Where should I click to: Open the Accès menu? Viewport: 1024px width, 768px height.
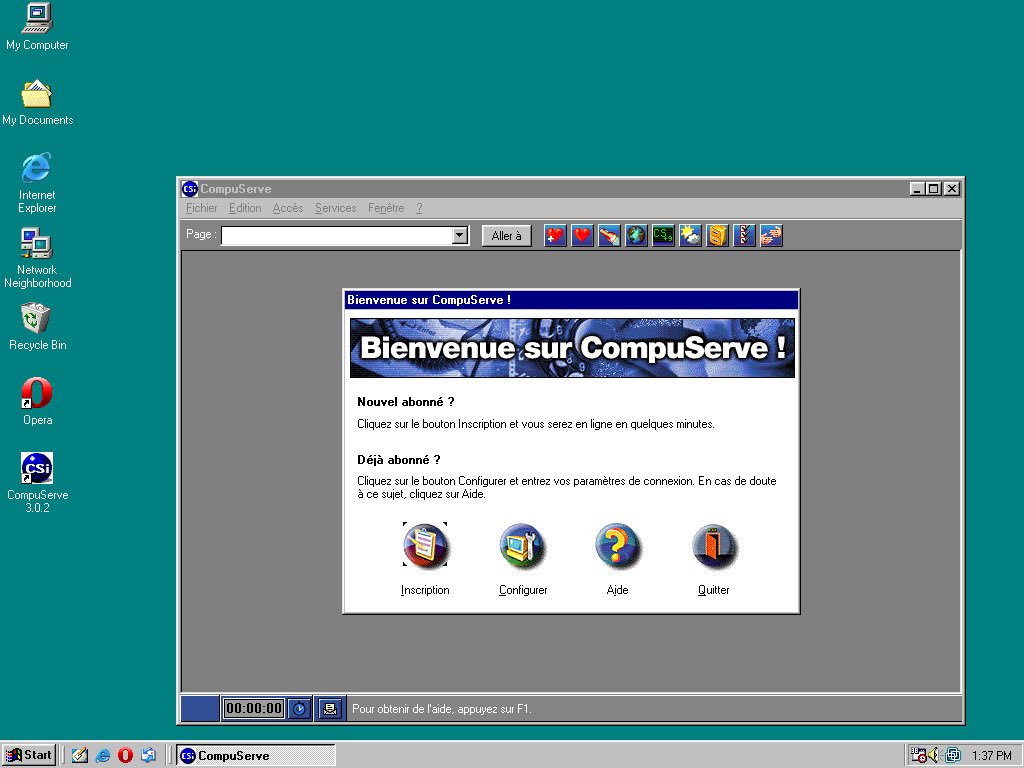[288, 208]
